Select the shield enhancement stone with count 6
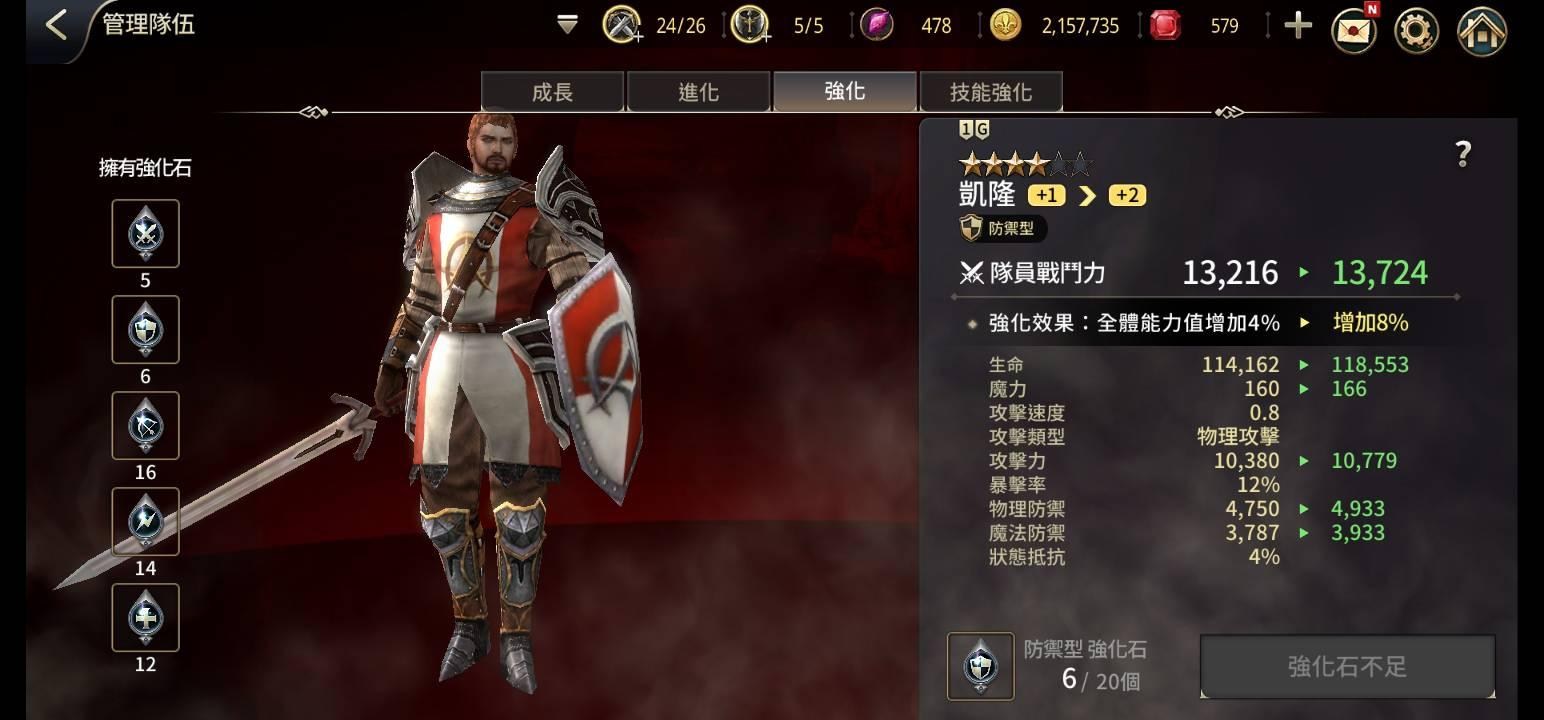Image resolution: width=1544 pixels, height=720 pixels. (x=145, y=330)
